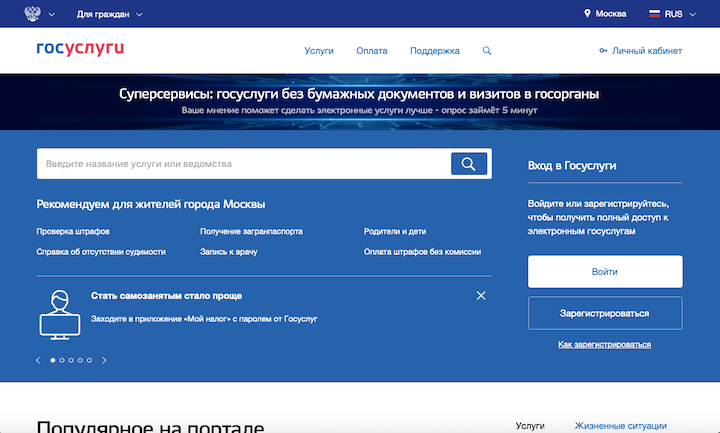720x433 pixels.
Task: Focus the service name search field
Action: 243,164
